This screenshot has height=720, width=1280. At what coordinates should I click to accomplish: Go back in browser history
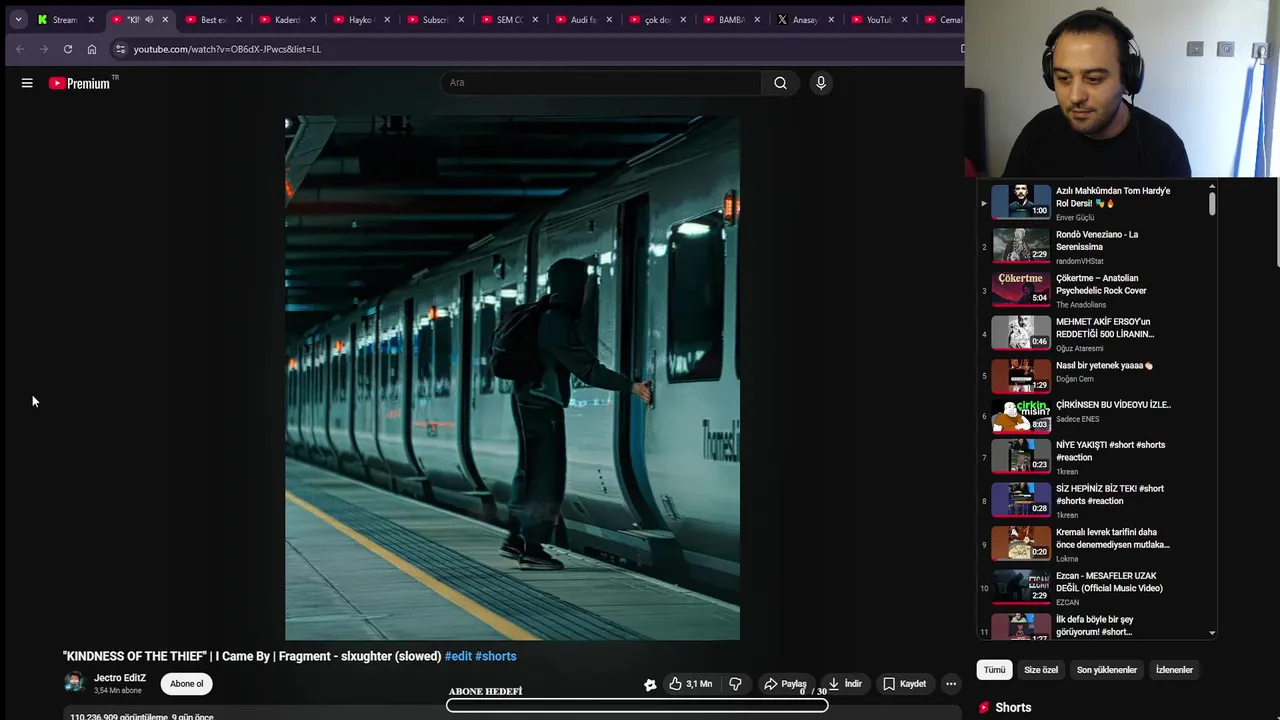[20, 49]
